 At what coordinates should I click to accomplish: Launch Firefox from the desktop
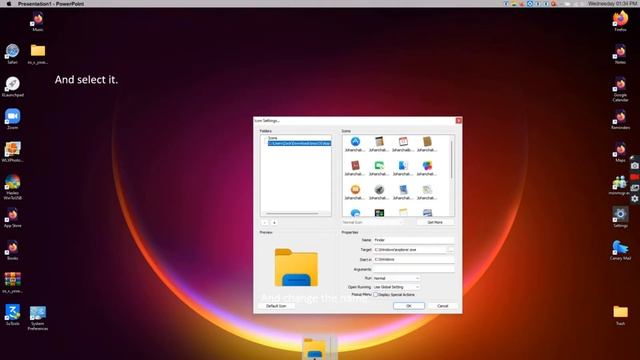tap(620, 21)
